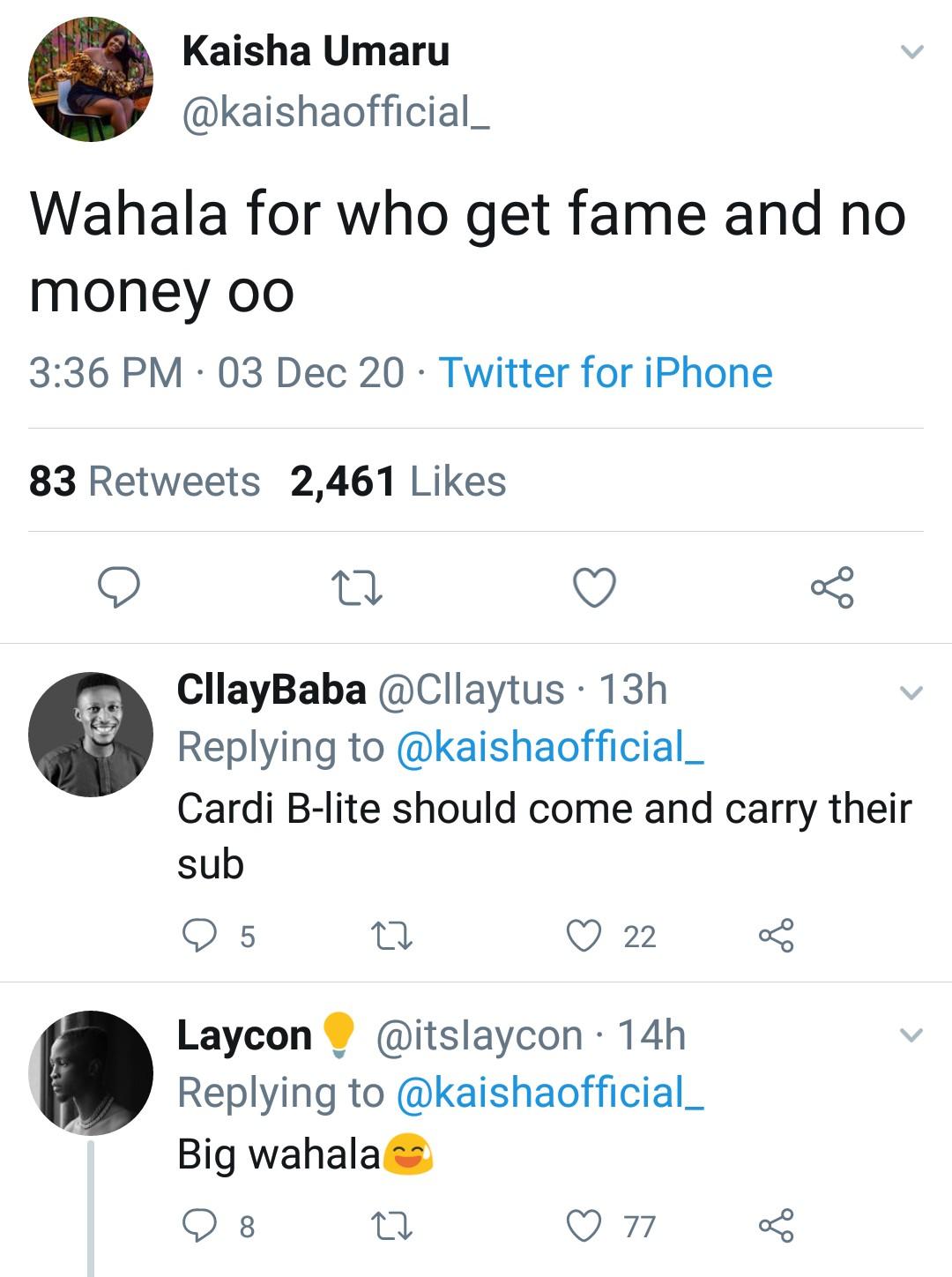This screenshot has width=952, height=1277.
Task: Share Laycon's reply
Action: pyautogui.click(x=776, y=1225)
